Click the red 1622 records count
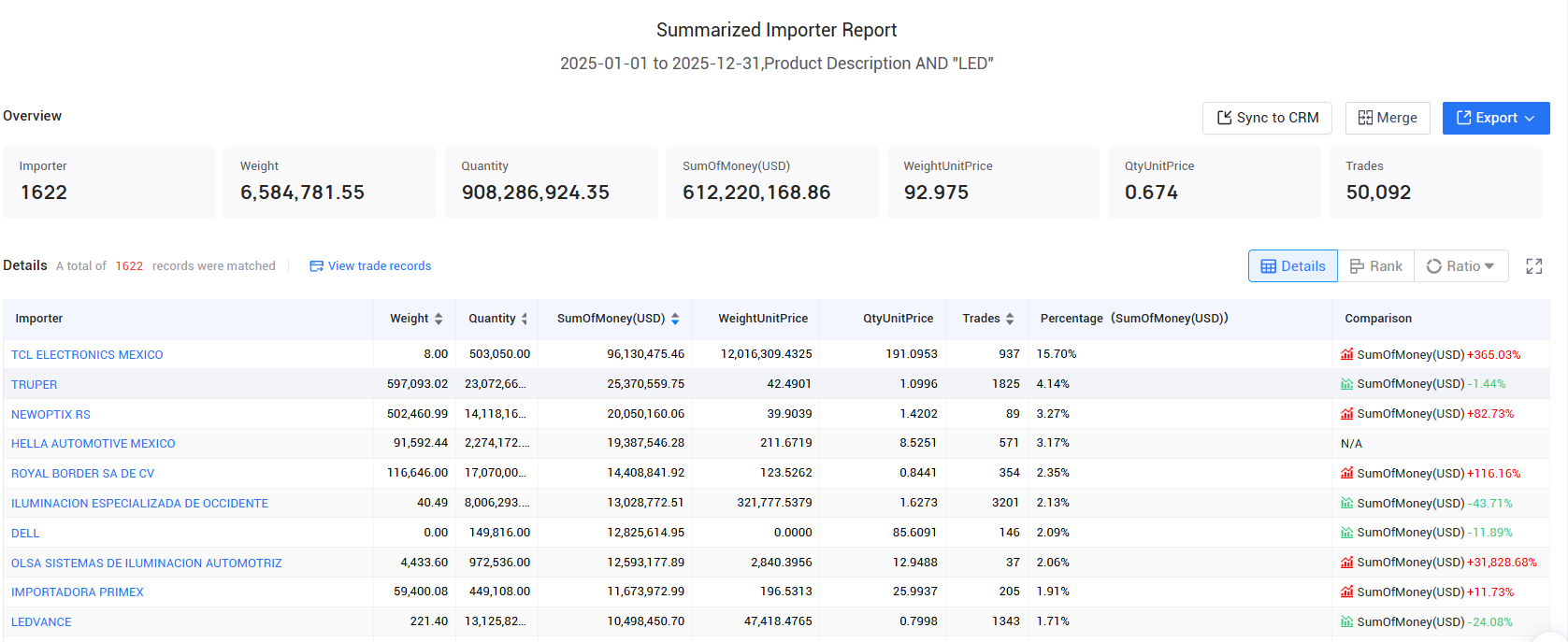 click(x=129, y=266)
